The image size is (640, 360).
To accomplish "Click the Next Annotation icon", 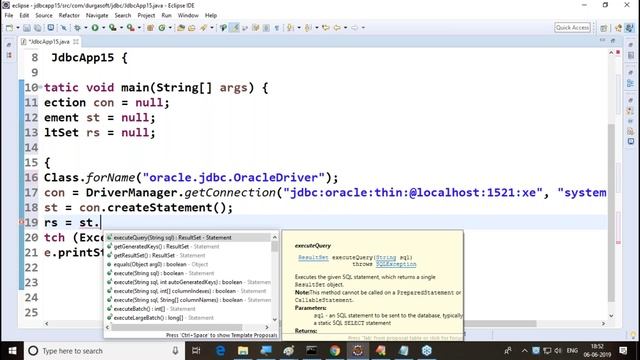I will point(290,28).
